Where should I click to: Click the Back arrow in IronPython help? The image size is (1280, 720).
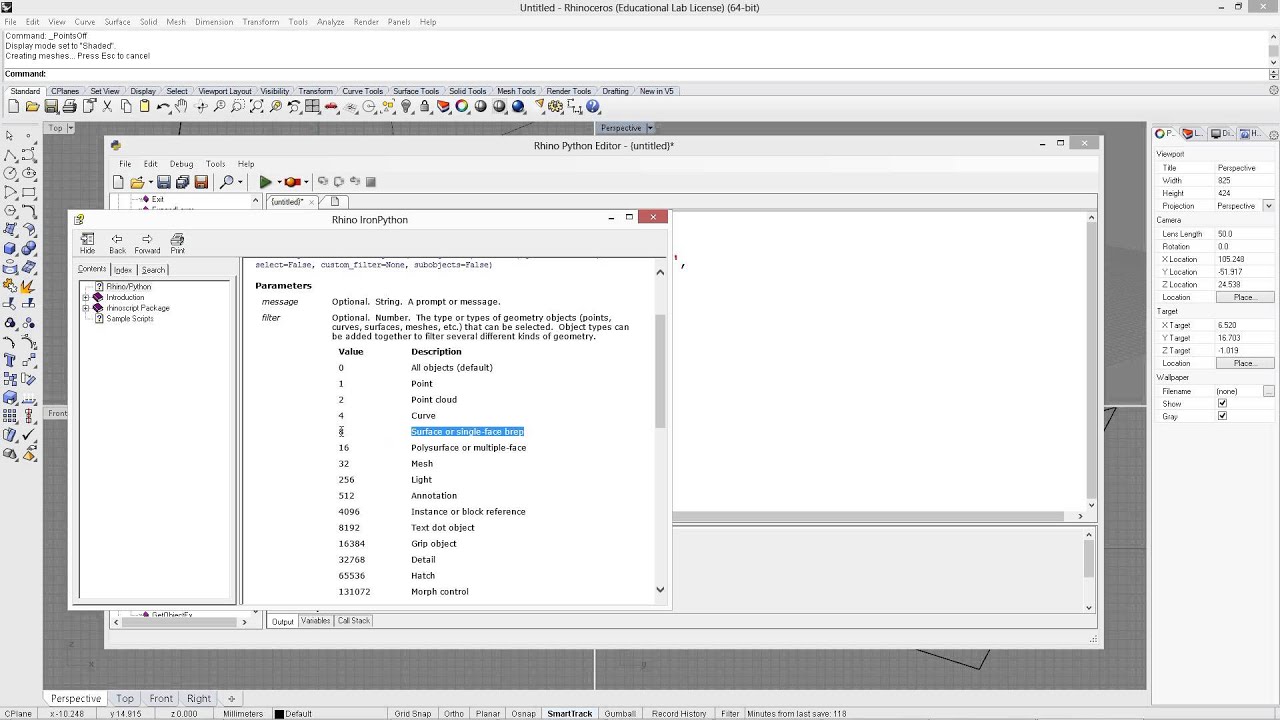(117, 243)
